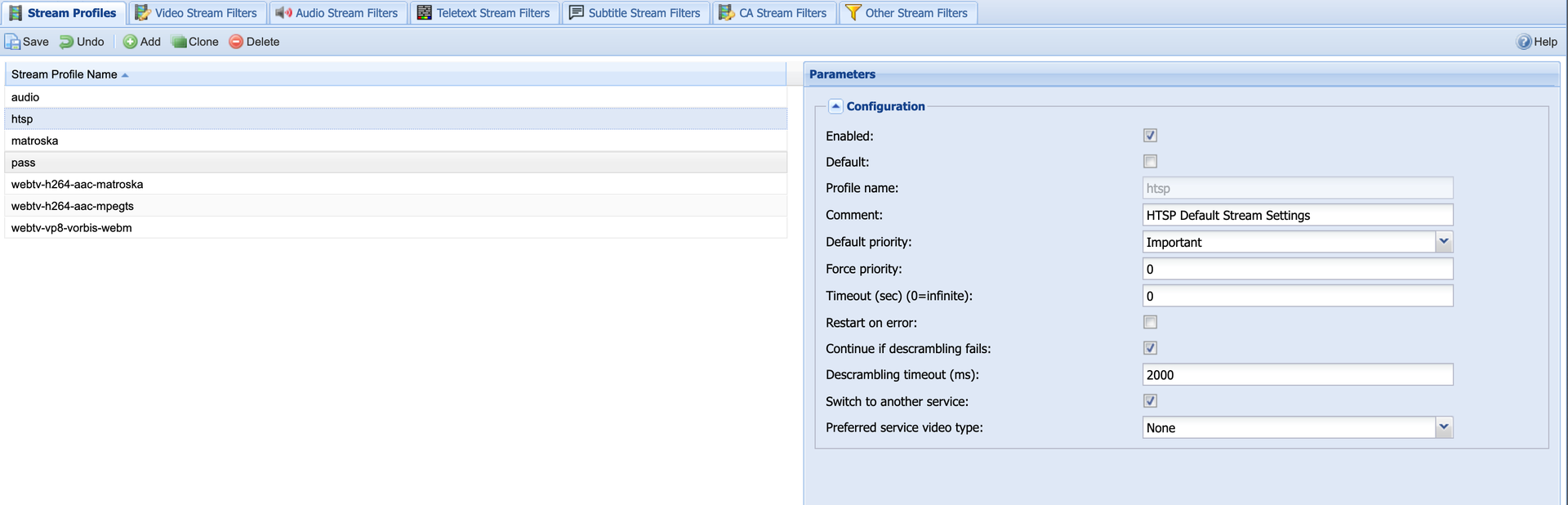This screenshot has height=505, width=1568.
Task: Click the Undo arrow icon
Action: click(67, 42)
